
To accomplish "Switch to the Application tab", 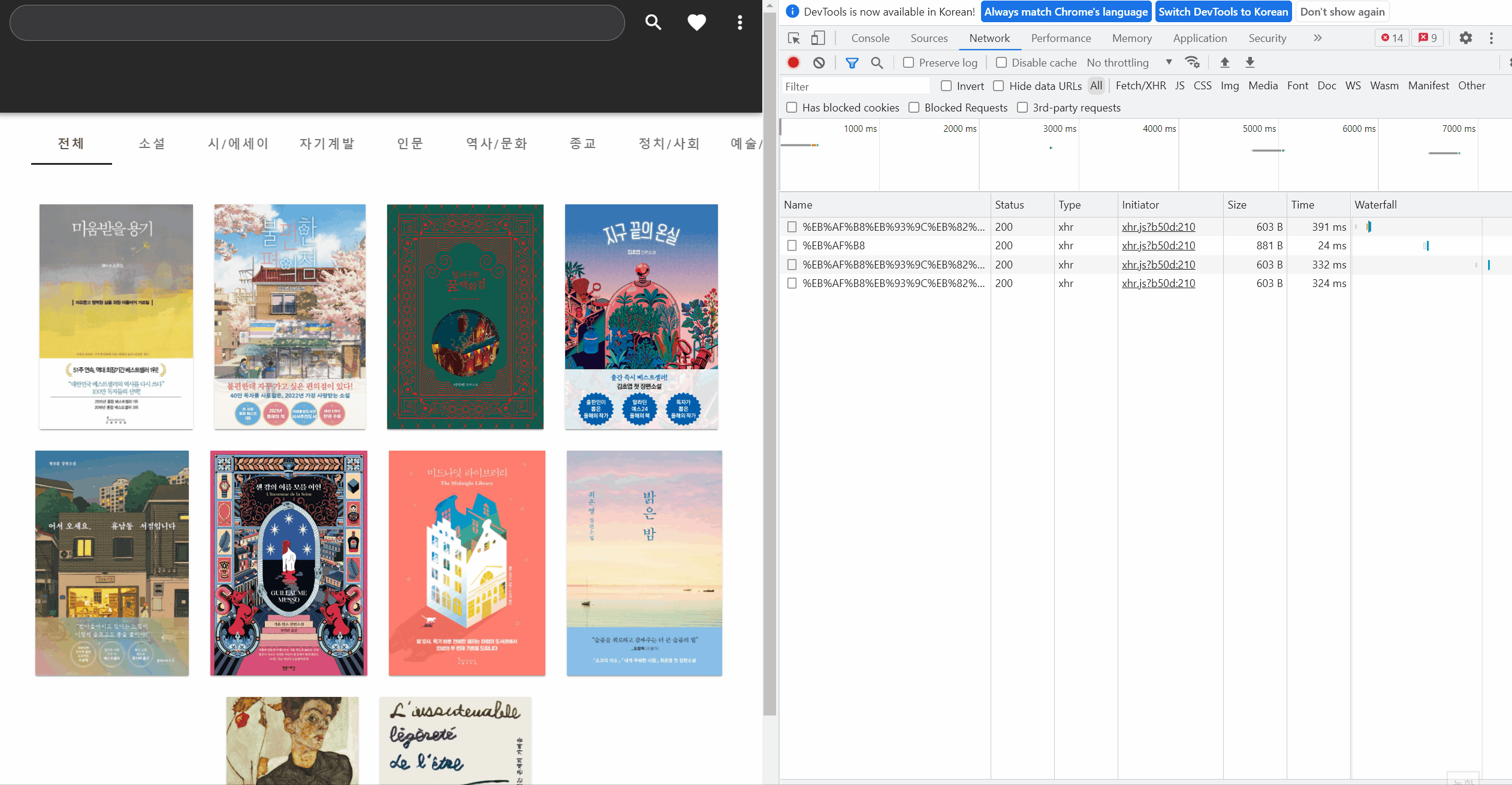I will 1200,38.
